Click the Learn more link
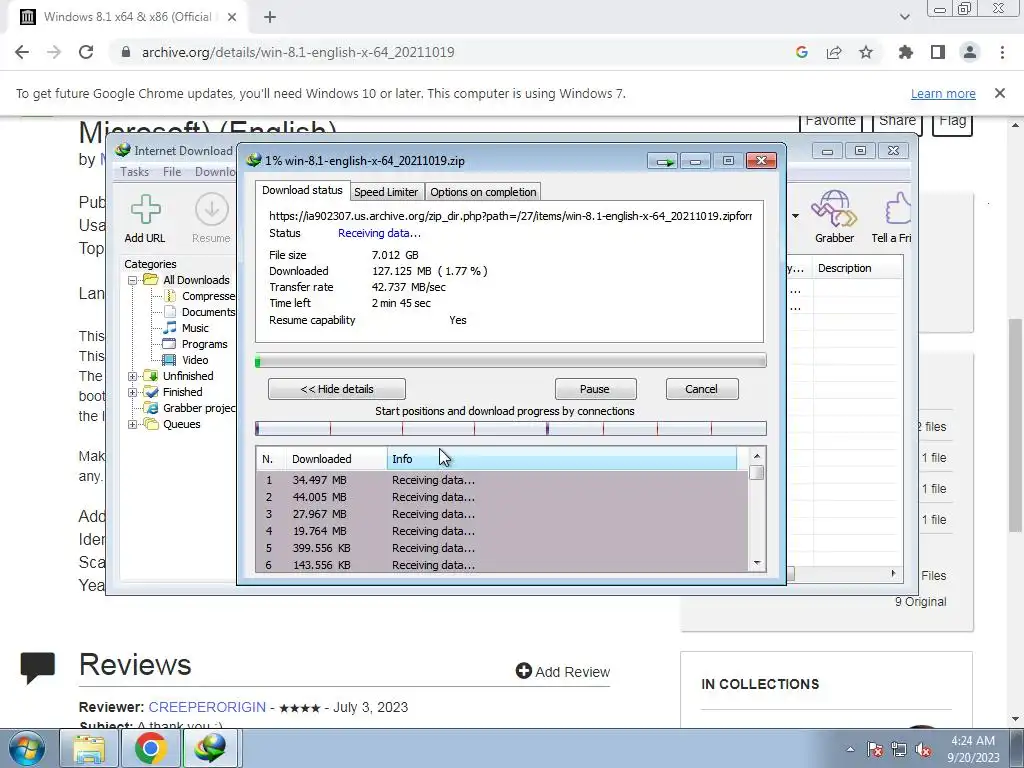The width and height of the screenshot is (1024, 768). click(x=943, y=93)
